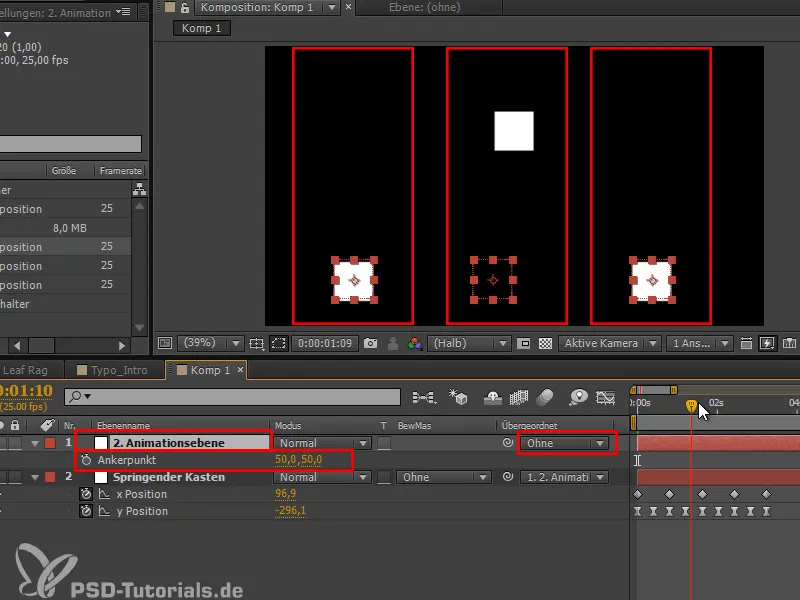Click the lock icon on Komposition tab
Screen dimensions: 800x600
(185, 7)
